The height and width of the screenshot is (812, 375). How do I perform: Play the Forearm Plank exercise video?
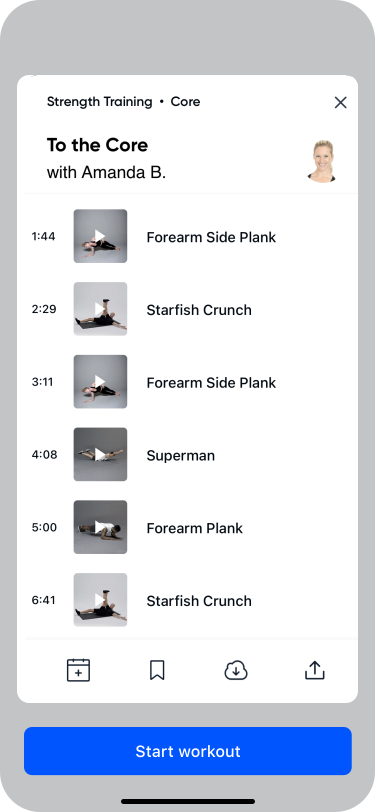100,527
